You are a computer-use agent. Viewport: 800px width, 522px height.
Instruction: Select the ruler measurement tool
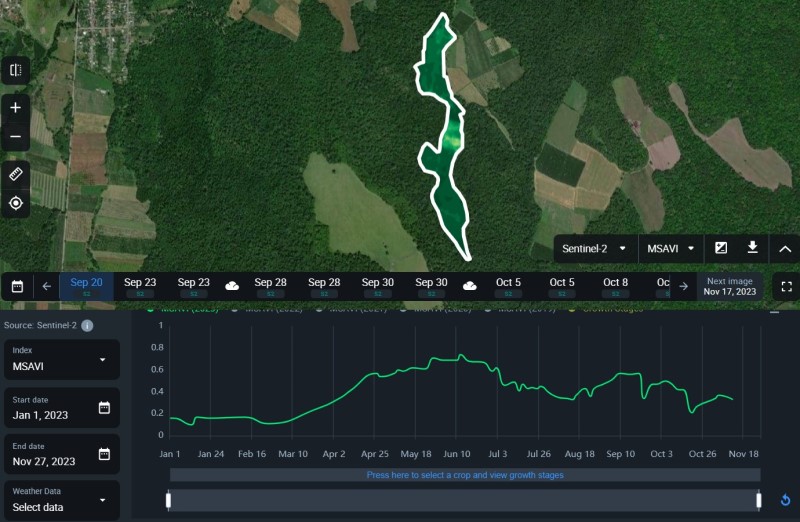click(x=15, y=174)
